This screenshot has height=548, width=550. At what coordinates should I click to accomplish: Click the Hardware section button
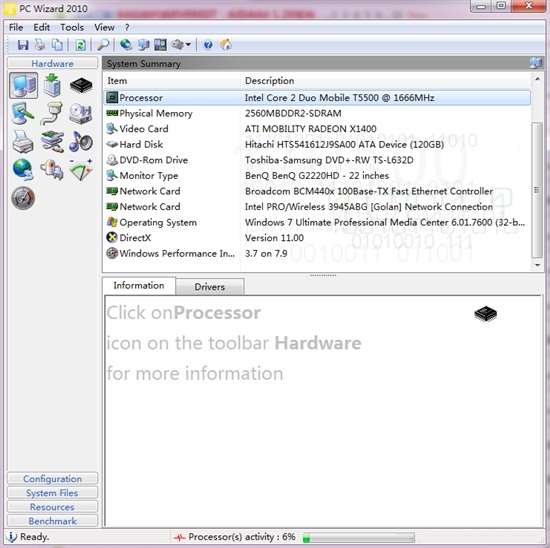(52, 64)
